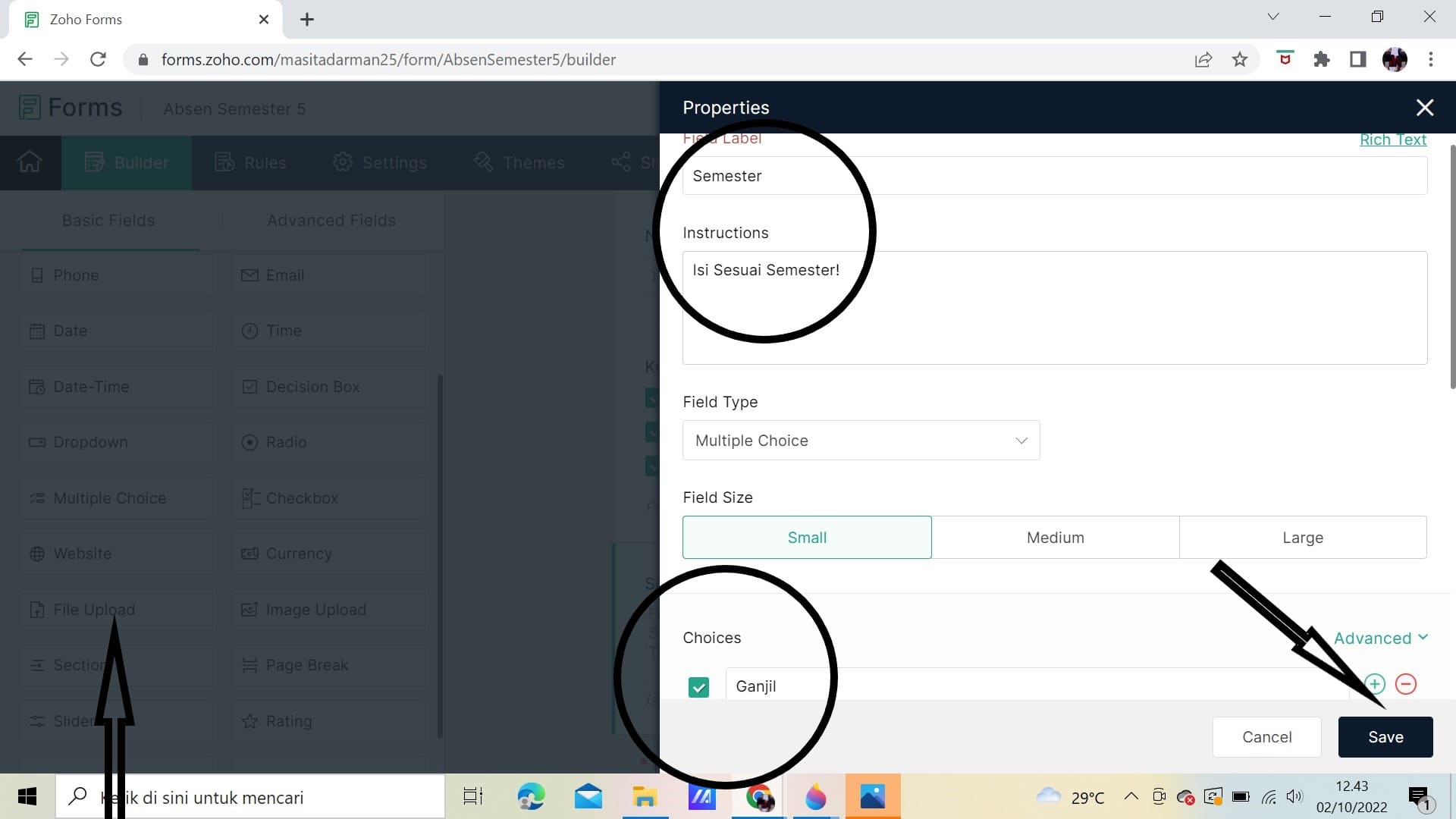Switch to the Themes tab
1456x819 pixels.
click(x=519, y=163)
